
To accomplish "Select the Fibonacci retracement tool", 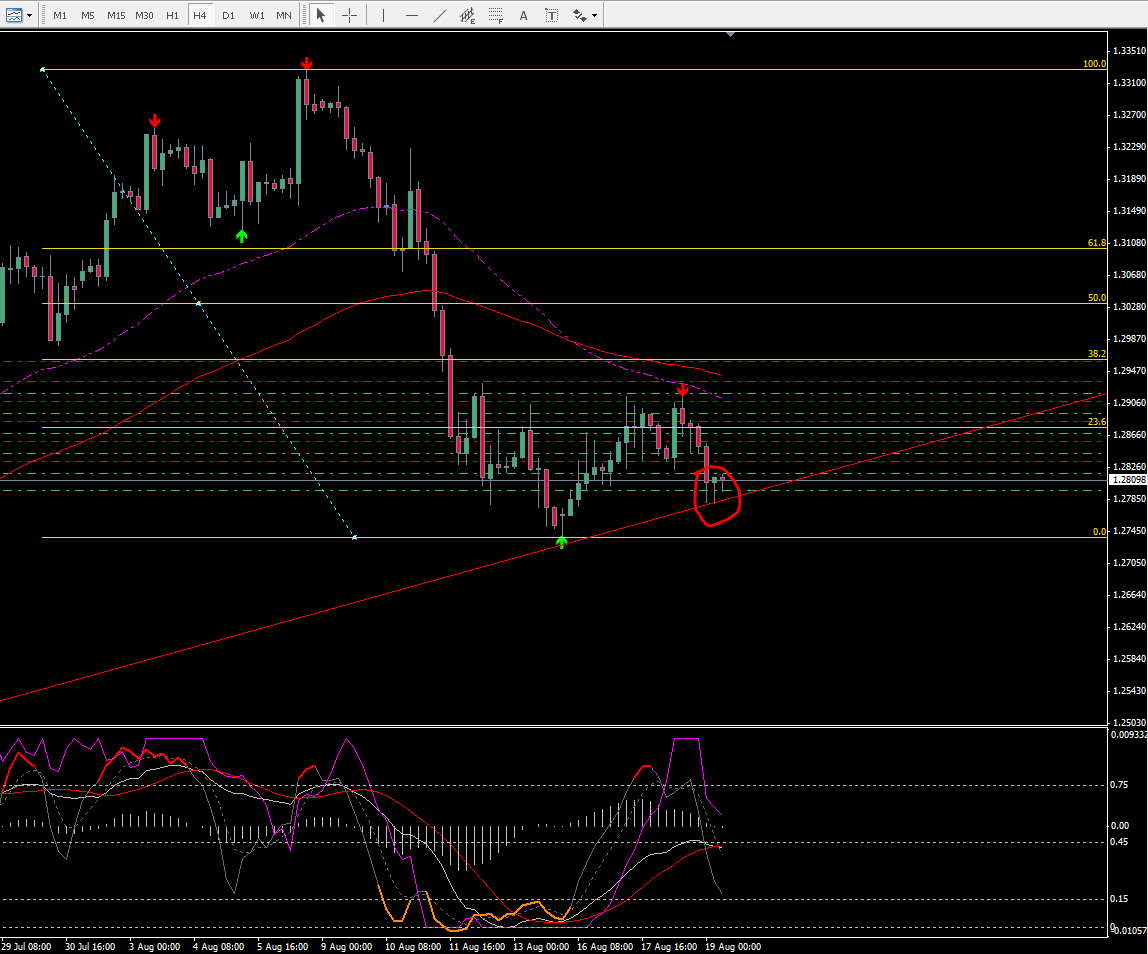I will click(496, 15).
